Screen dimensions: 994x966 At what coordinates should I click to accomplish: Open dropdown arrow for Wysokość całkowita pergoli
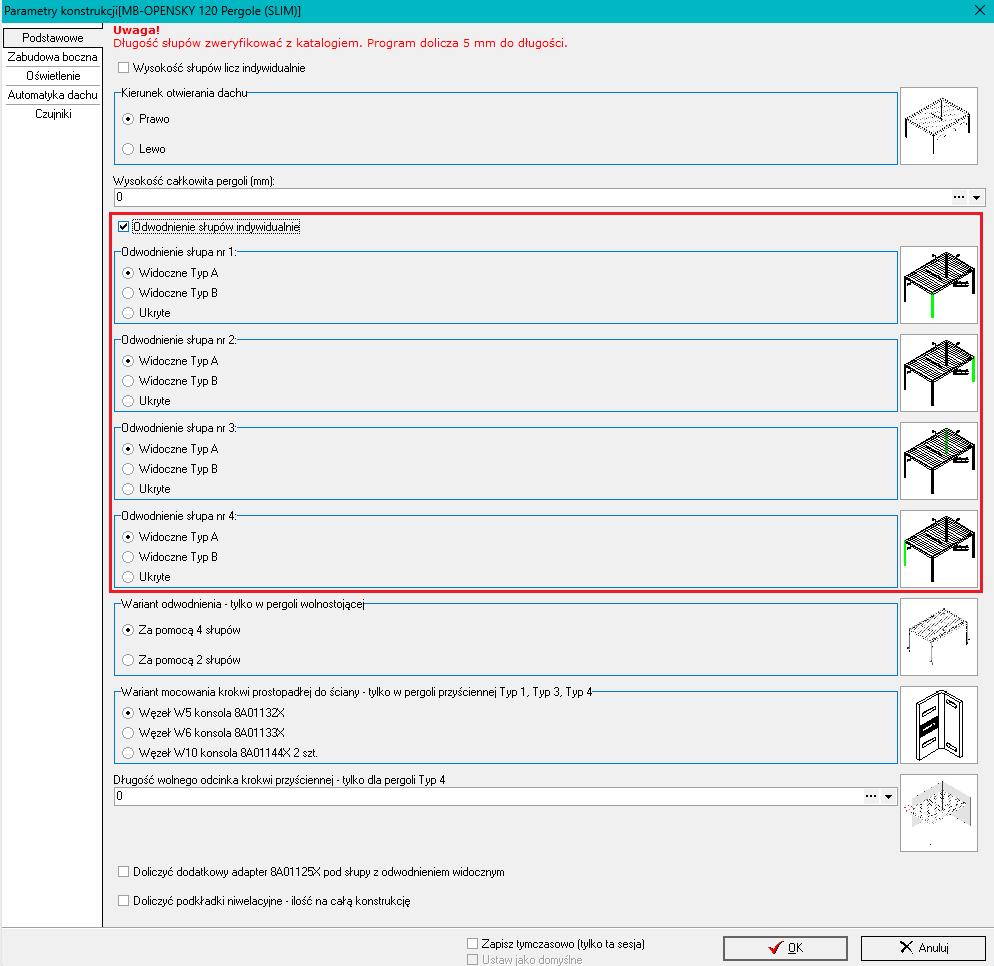click(977, 197)
